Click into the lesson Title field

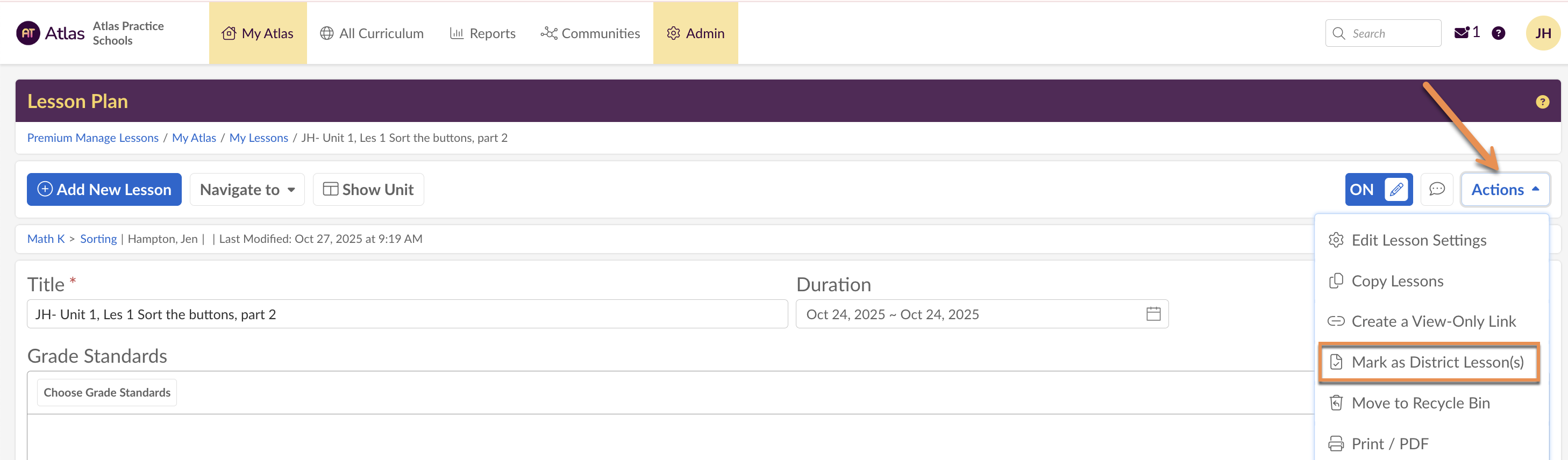tap(407, 314)
